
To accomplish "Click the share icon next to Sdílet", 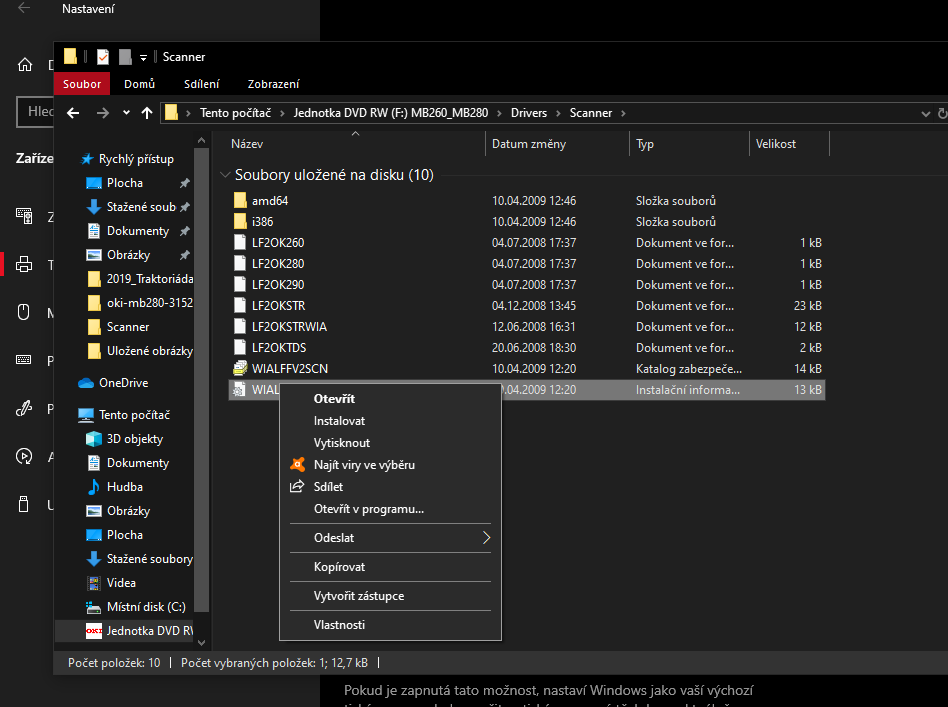I will tap(296, 487).
